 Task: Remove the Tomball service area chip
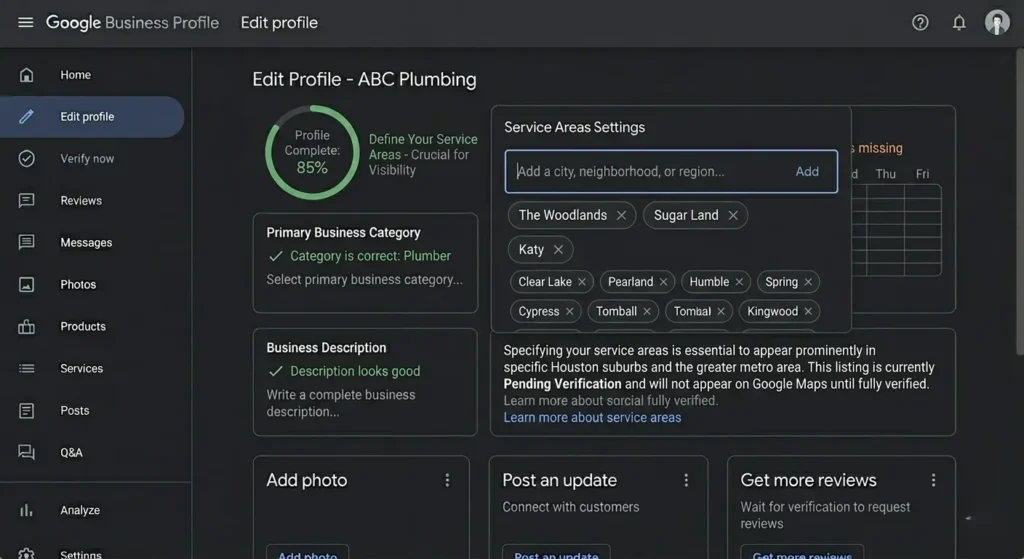(x=647, y=311)
